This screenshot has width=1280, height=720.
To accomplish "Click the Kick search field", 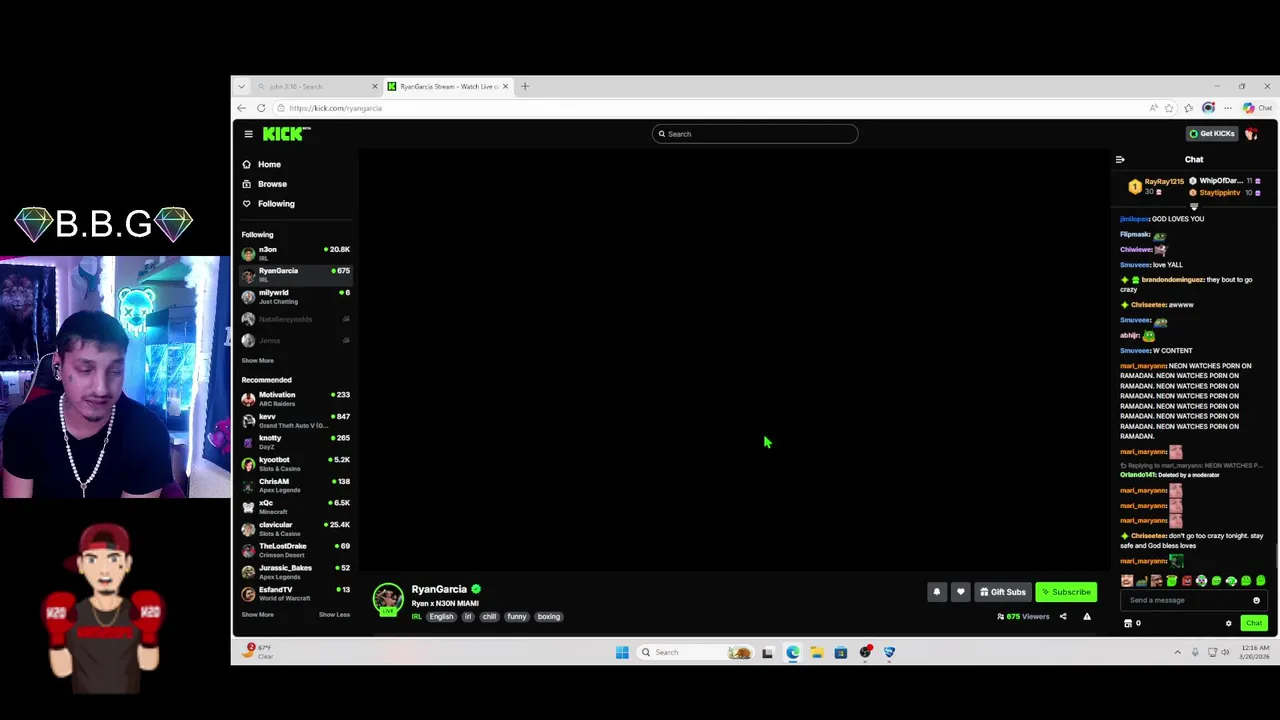I will pyautogui.click(x=755, y=134).
